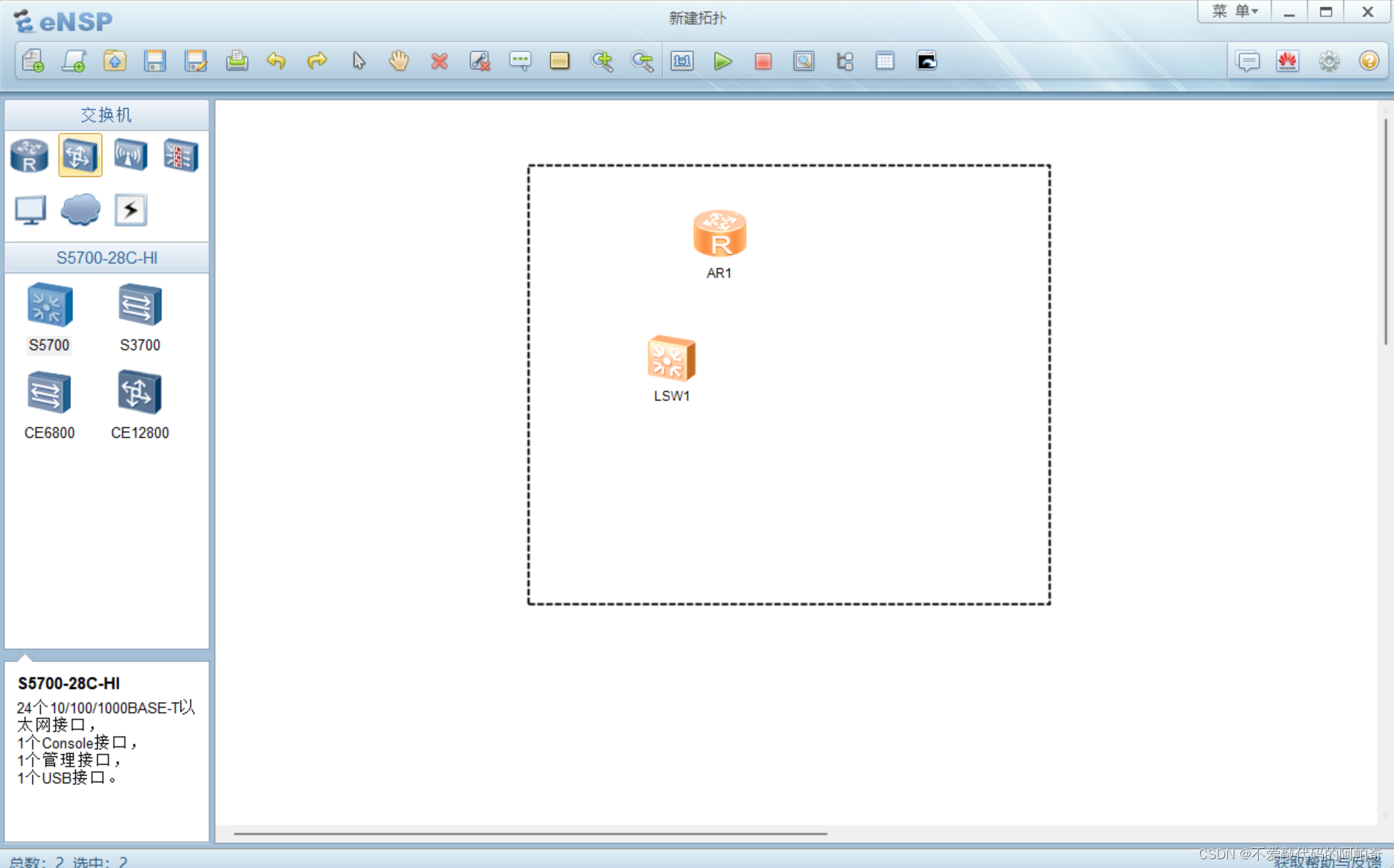Viewport: 1394px width, 868px height.
Task: Toggle the grid display icon
Action: (885, 61)
